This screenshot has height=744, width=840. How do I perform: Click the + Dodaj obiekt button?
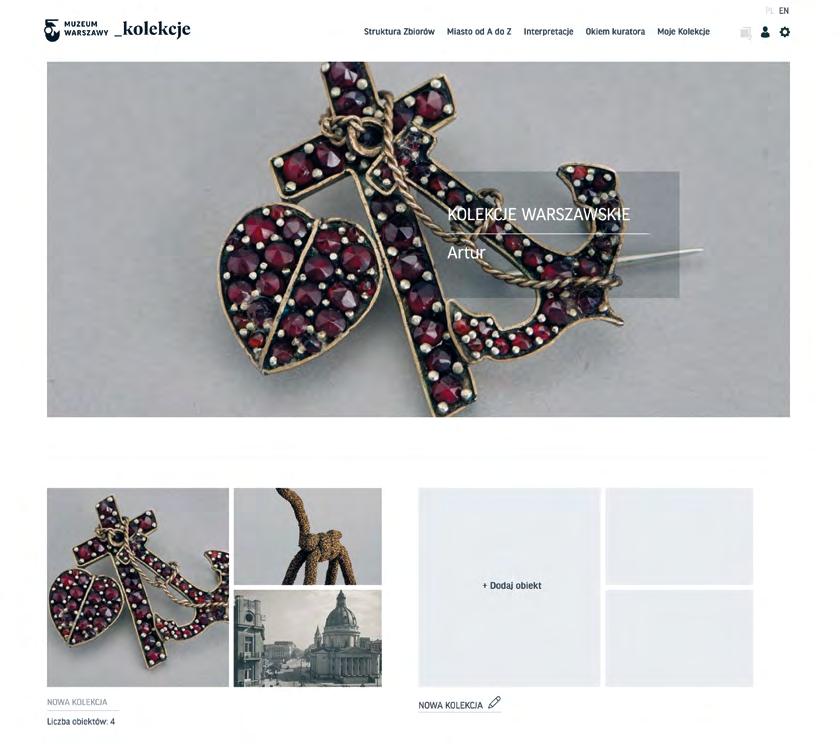coord(512,585)
